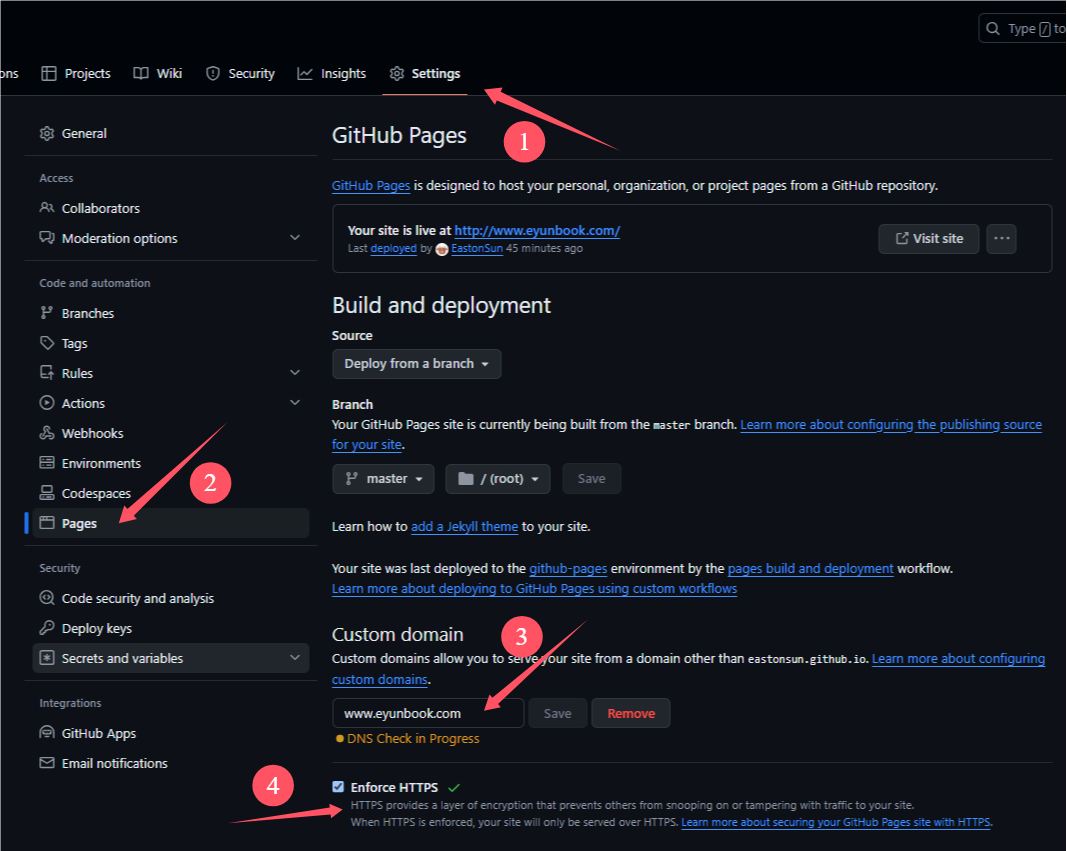Open the three-dot menu beside Visit site

[x=1001, y=238]
